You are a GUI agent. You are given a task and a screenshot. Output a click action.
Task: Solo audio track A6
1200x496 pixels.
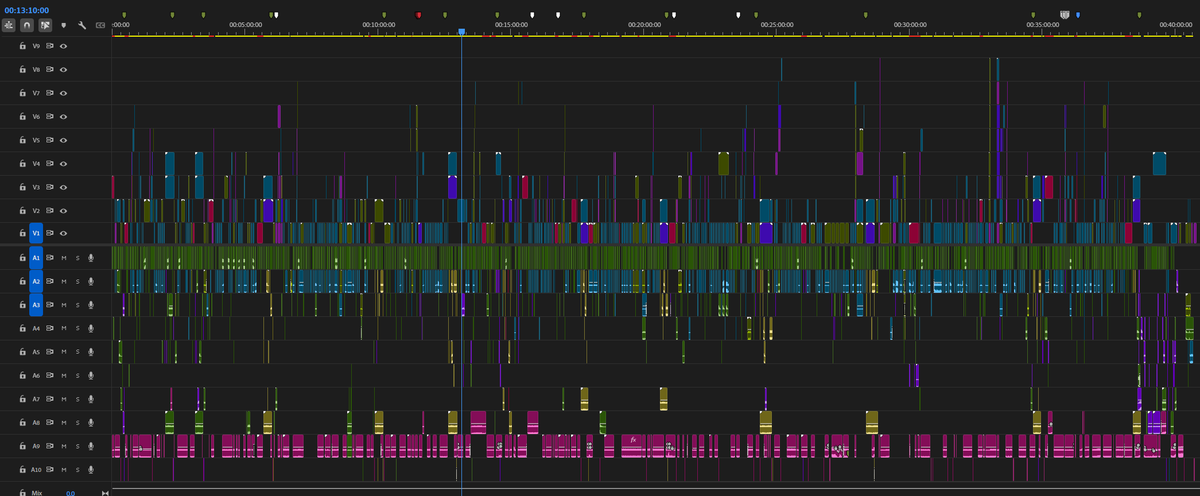tap(77, 375)
